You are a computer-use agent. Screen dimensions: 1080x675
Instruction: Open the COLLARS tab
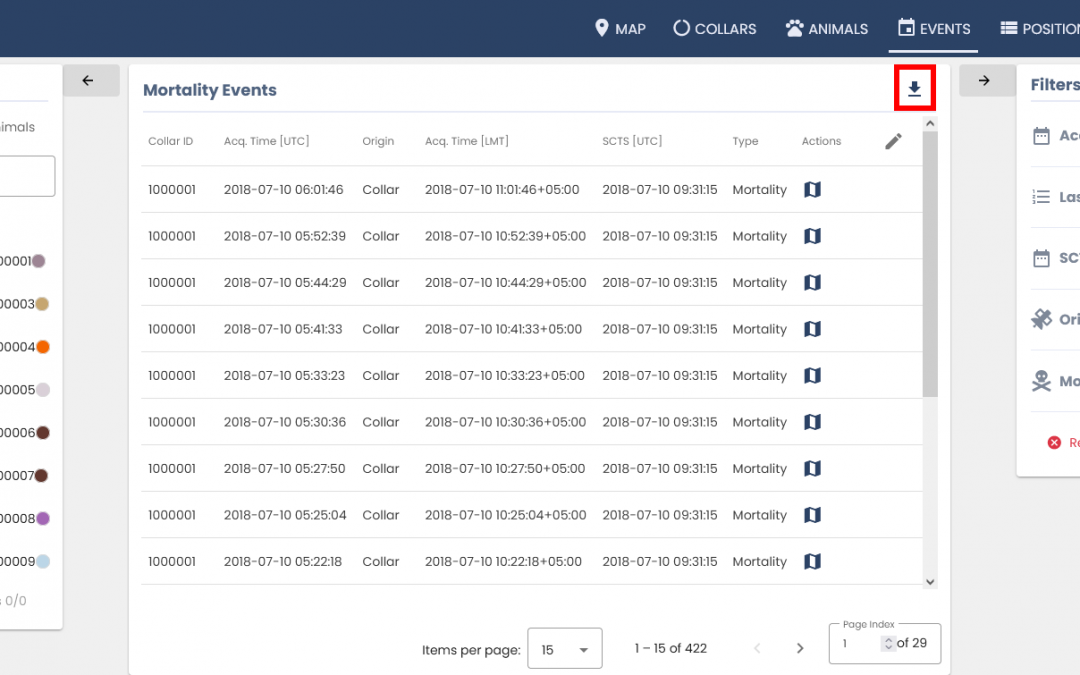(x=714, y=29)
